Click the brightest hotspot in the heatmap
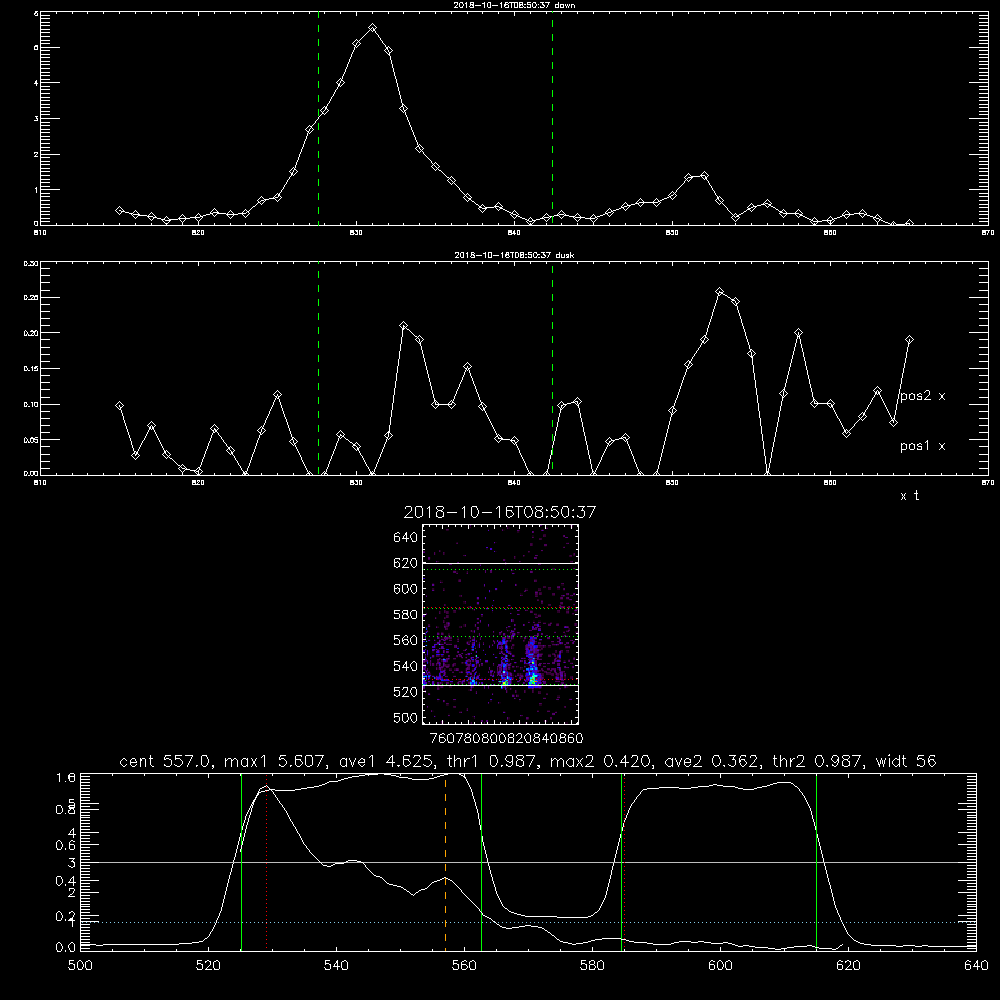Screen dimensions: 1000x1000 pos(532,680)
